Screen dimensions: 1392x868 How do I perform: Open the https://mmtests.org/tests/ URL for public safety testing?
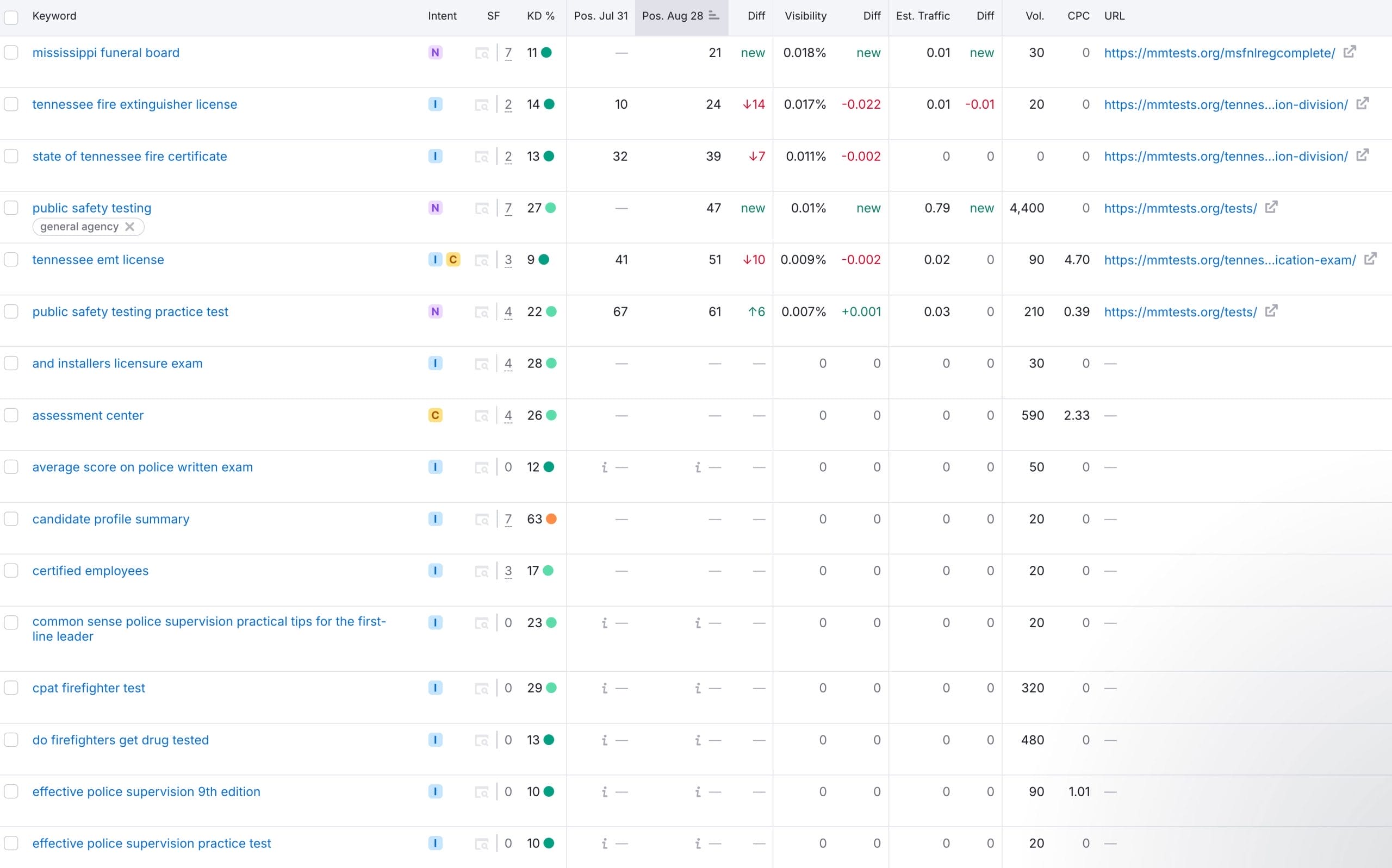click(x=1180, y=208)
